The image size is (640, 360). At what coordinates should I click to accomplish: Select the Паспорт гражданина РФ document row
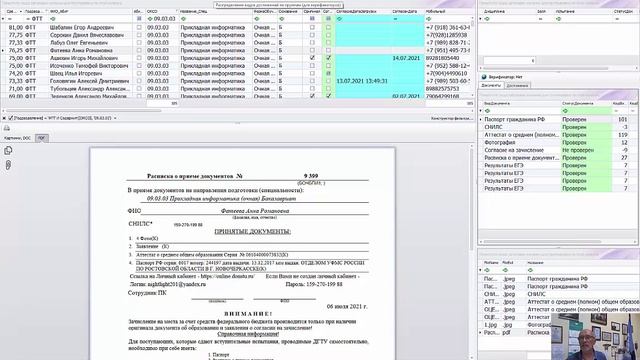click(559, 119)
